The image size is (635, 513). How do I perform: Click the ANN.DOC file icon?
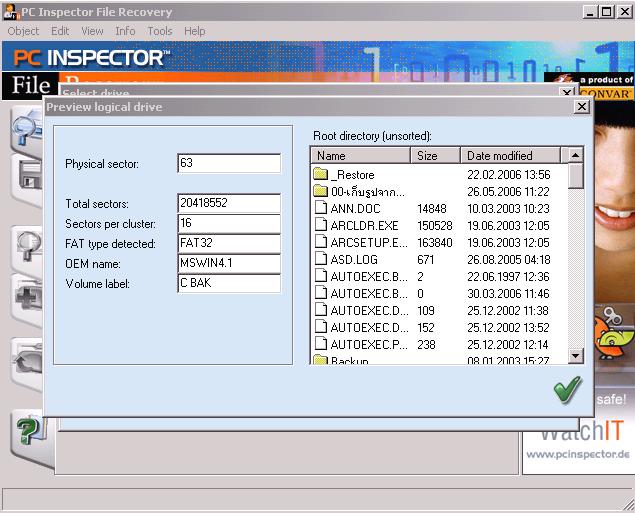coord(321,208)
